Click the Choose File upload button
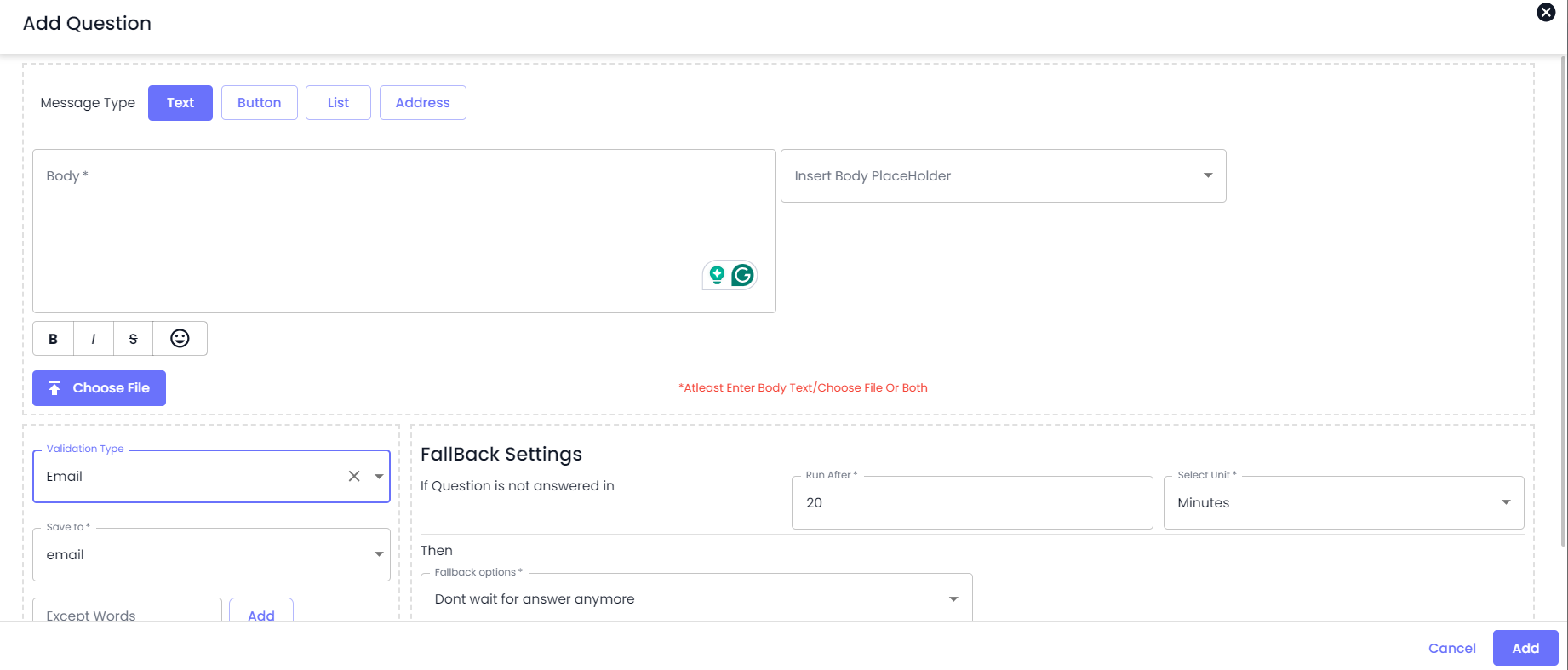The image size is (1568, 670). click(99, 388)
